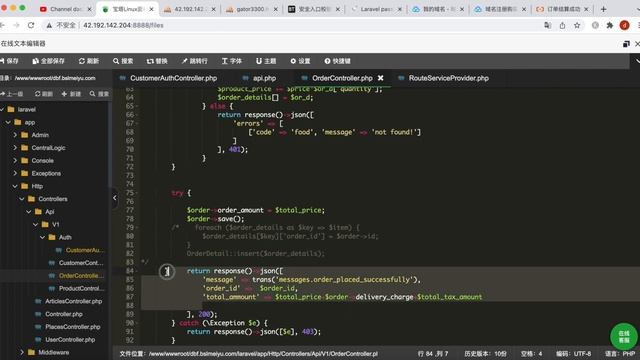The width and height of the screenshot is (640, 360).
Task: Click browser back arrow
Action: point(2,25)
